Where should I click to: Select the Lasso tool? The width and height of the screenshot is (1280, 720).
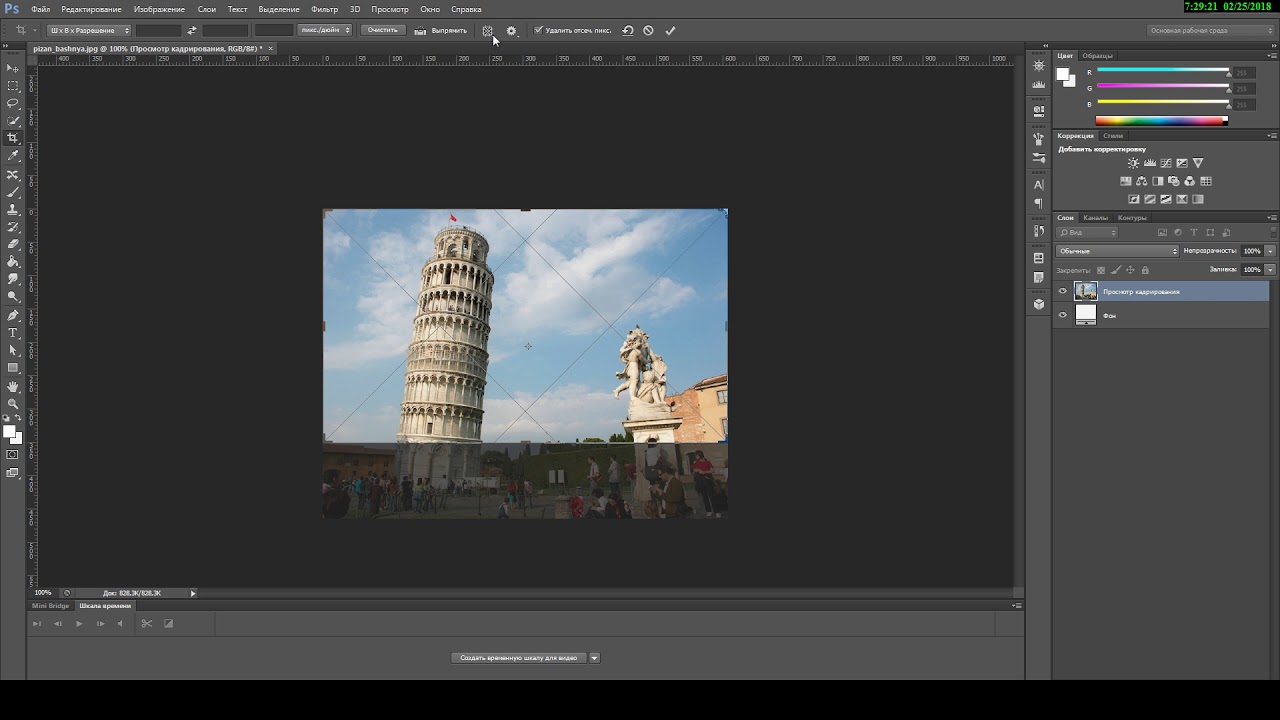pyautogui.click(x=13, y=103)
